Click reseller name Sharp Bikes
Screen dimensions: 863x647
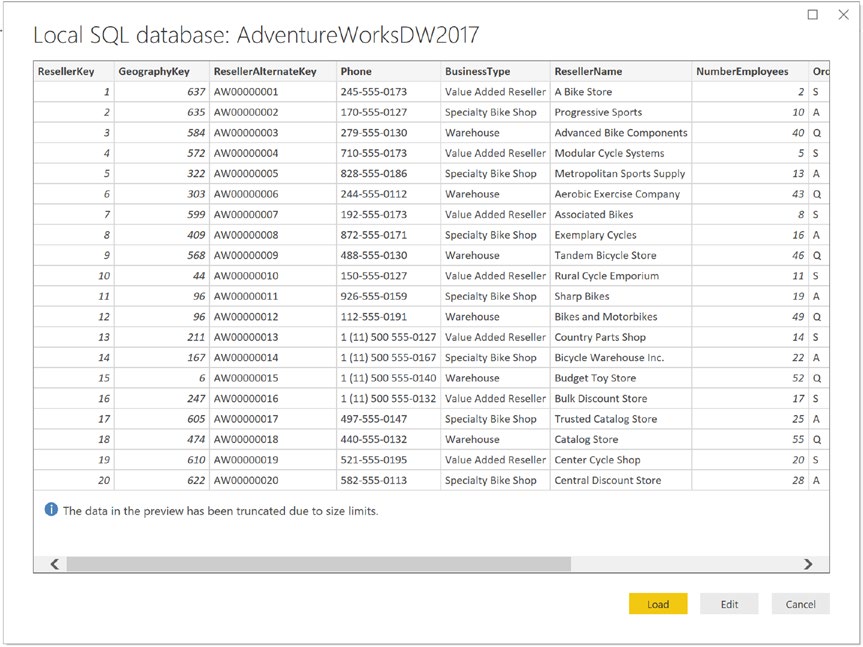tap(582, 296)
